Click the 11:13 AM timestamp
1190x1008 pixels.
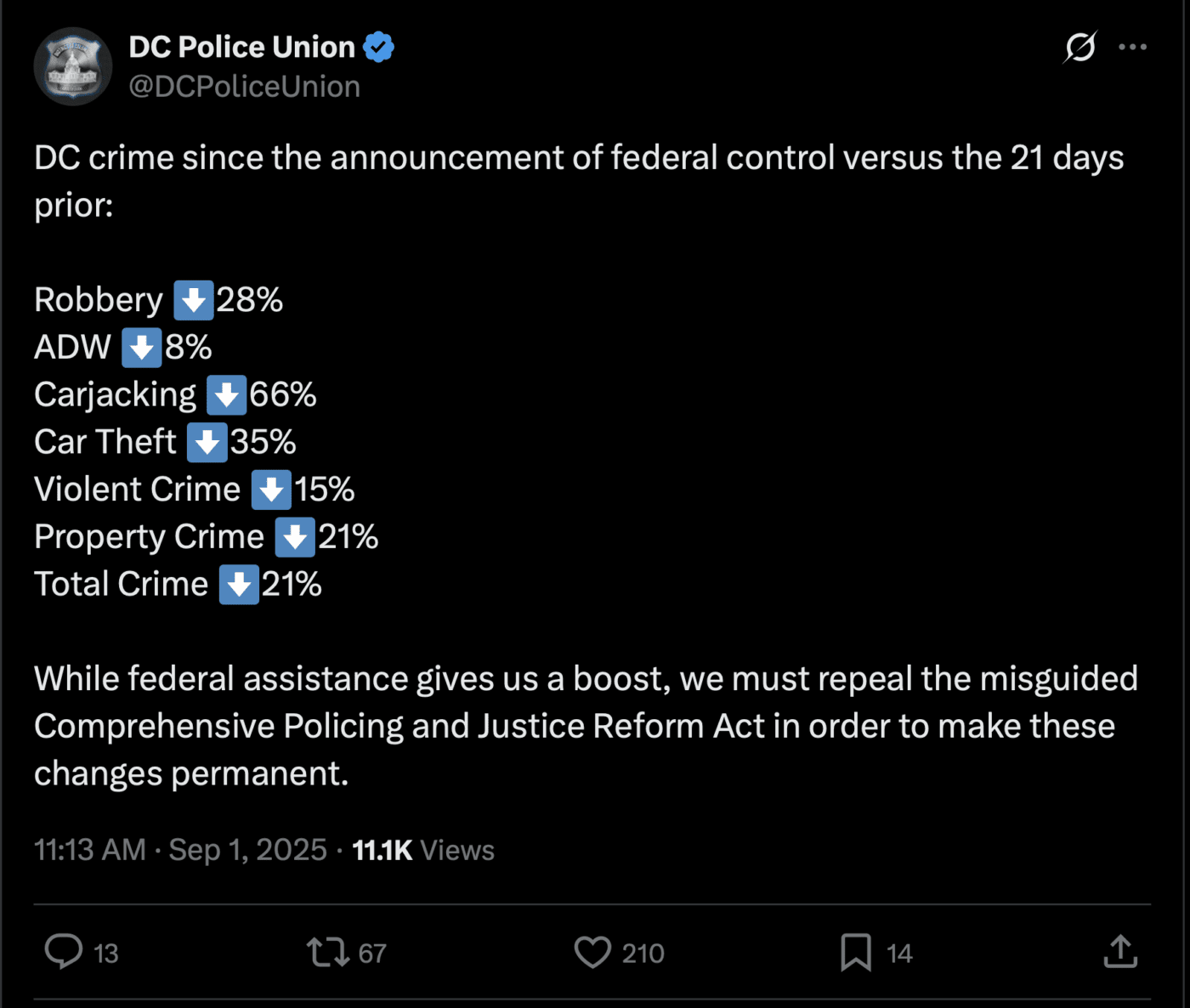click(x=90, y=850)
